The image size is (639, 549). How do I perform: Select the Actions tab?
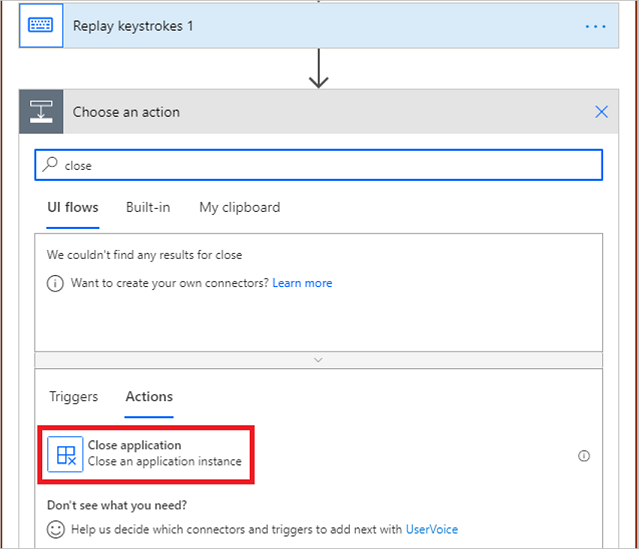pyautogui.click(x=149, y=396)
